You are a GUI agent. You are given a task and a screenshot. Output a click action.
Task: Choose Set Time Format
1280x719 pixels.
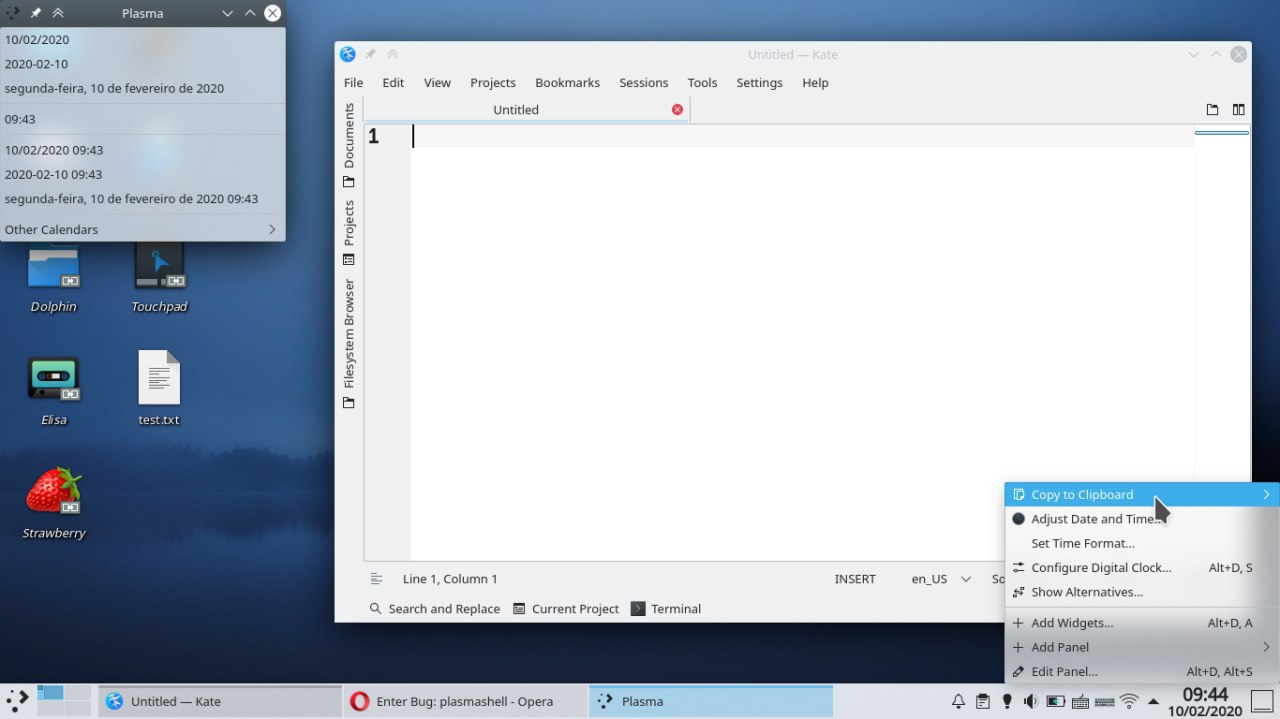(1142, 544)
